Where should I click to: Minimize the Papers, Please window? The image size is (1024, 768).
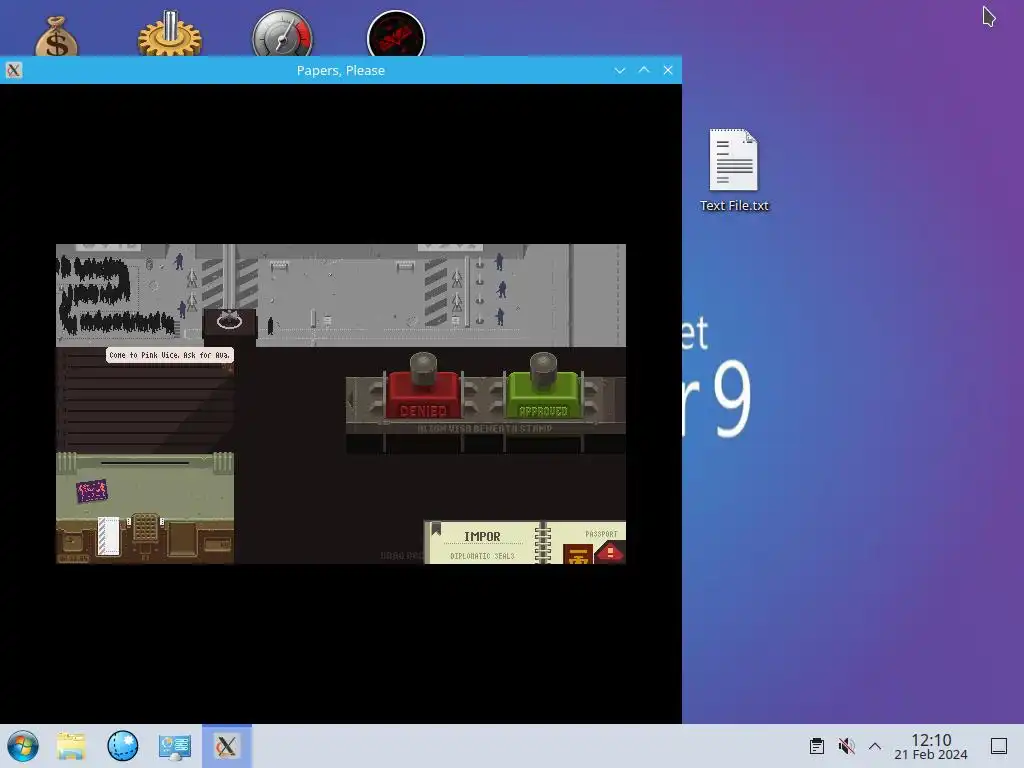tap(620, 70)
